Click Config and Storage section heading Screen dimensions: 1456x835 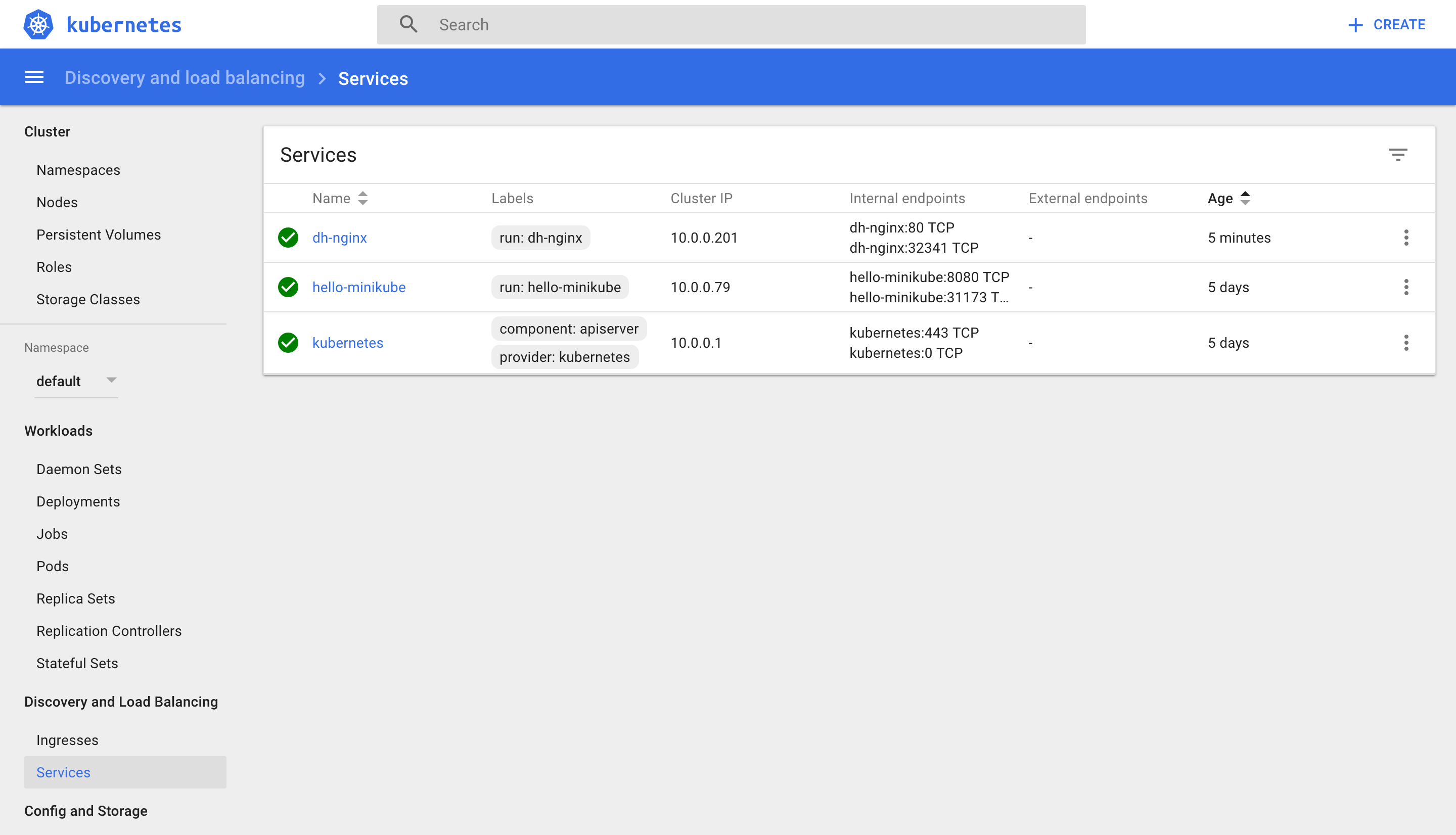[86, 811]
